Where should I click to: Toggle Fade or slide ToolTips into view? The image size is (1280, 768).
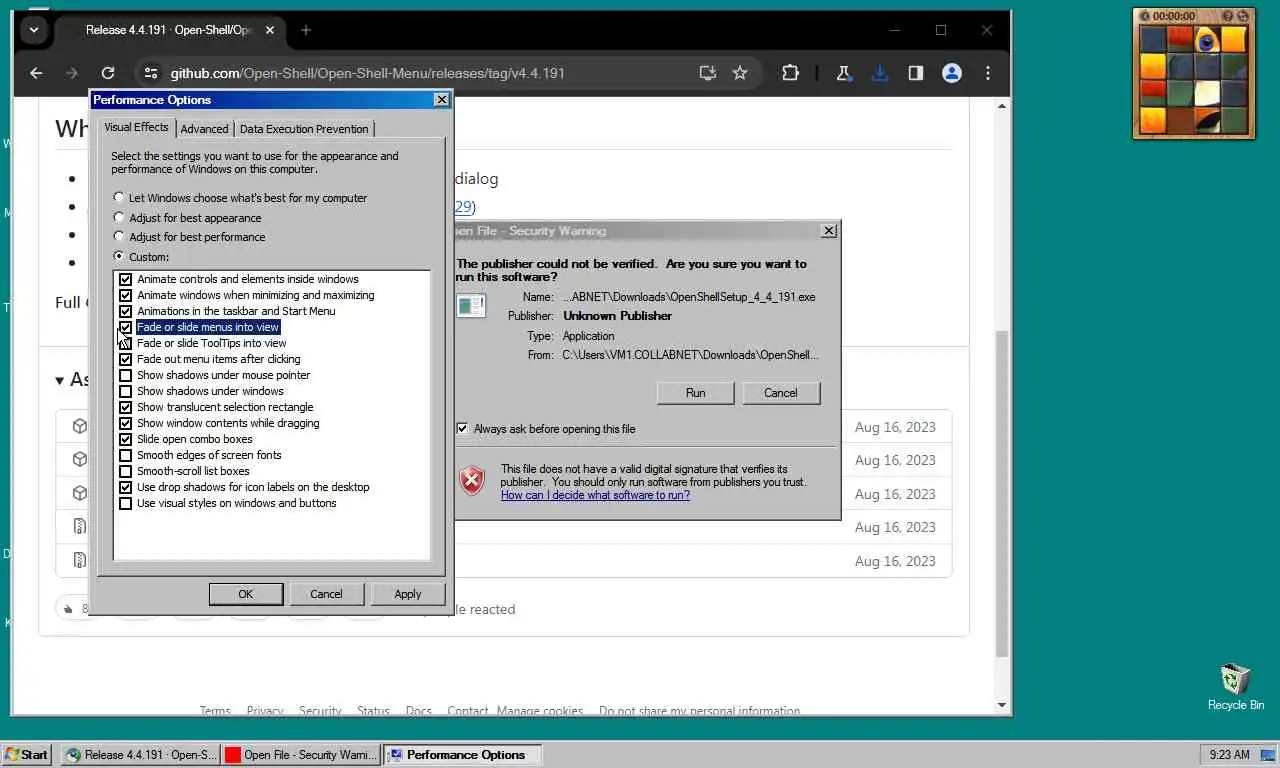pos(126,343)
